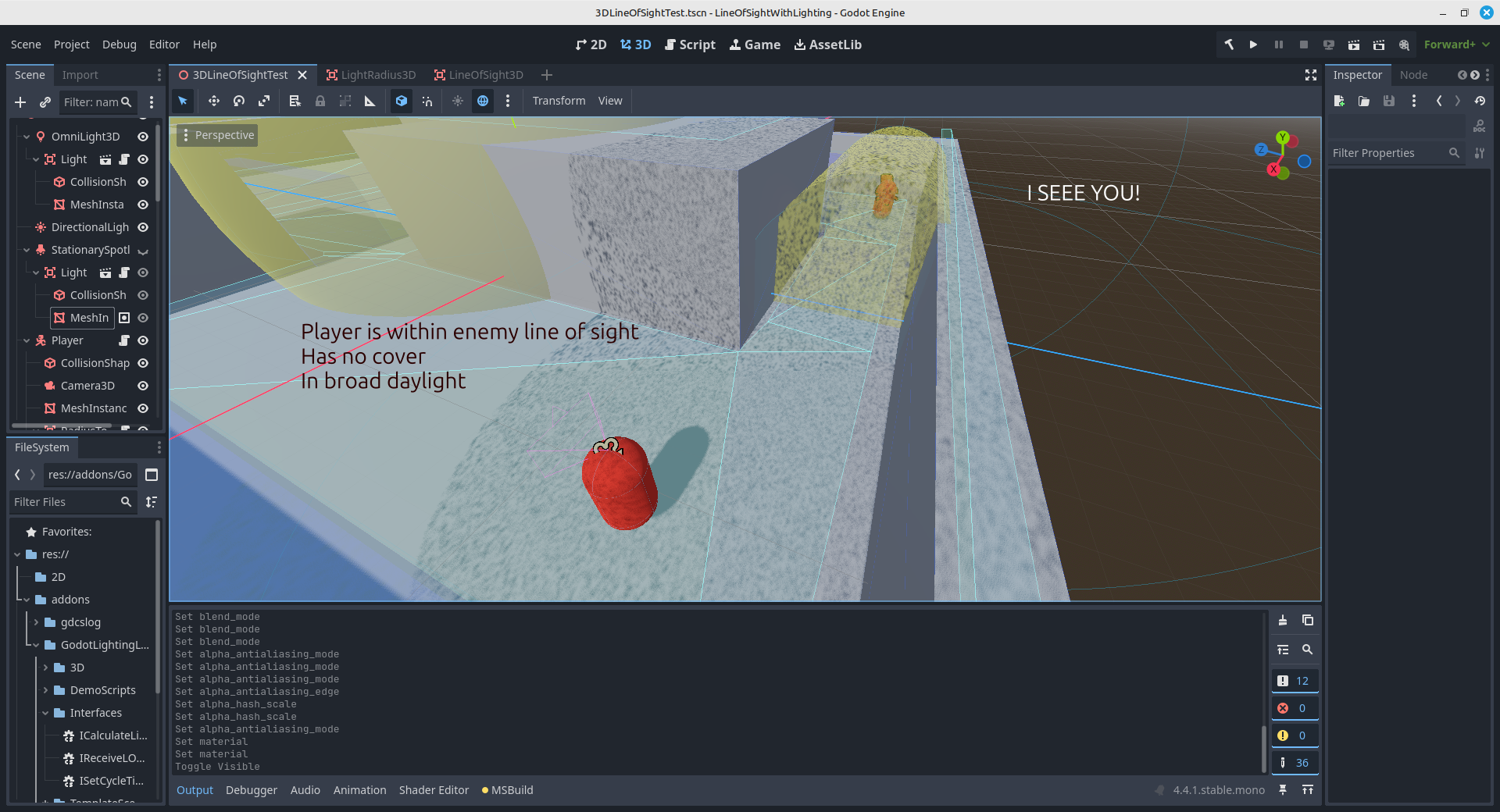Click the Filter Files search field

coord(73,502)
